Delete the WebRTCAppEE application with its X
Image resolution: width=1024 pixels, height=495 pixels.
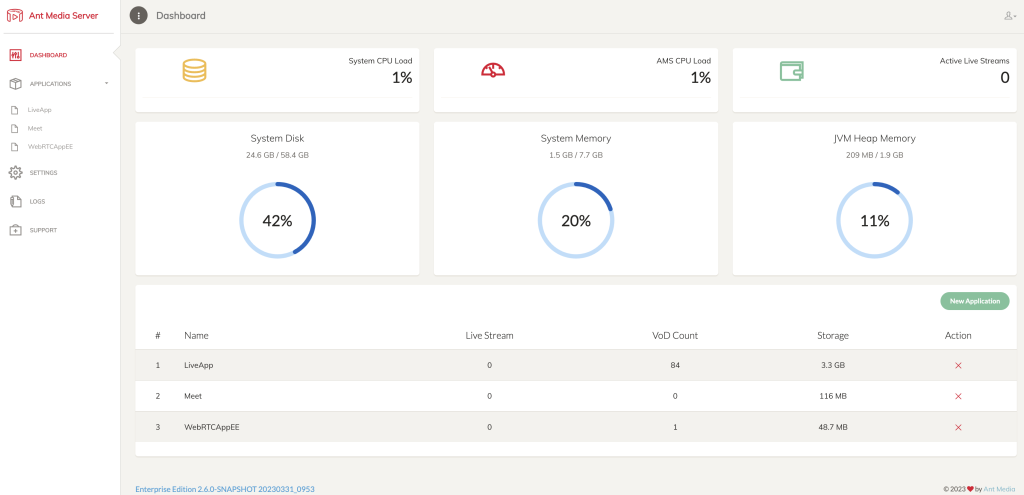[x=958, y=427]
